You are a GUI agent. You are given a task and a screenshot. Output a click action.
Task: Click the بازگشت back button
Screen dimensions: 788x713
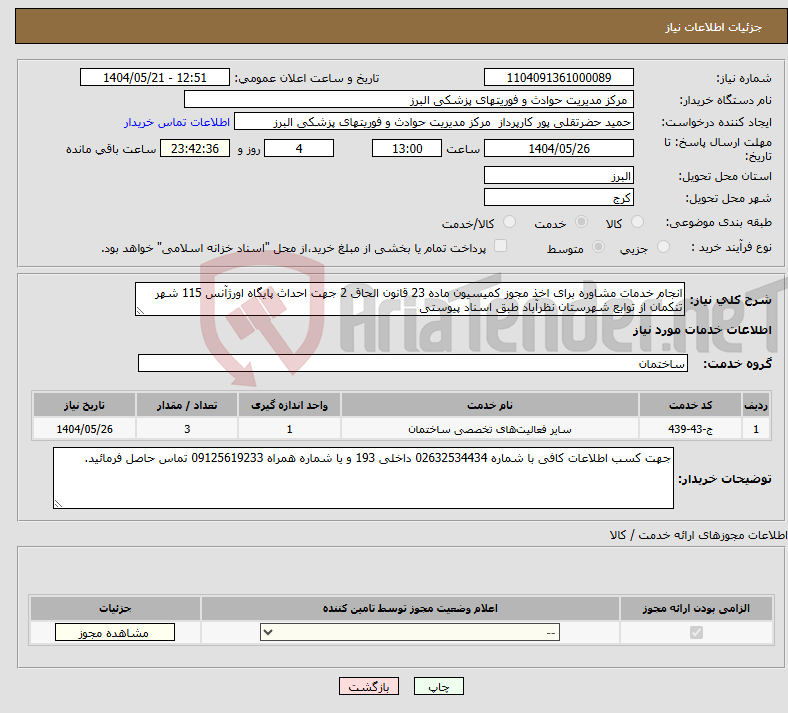(x=369, y=686)
